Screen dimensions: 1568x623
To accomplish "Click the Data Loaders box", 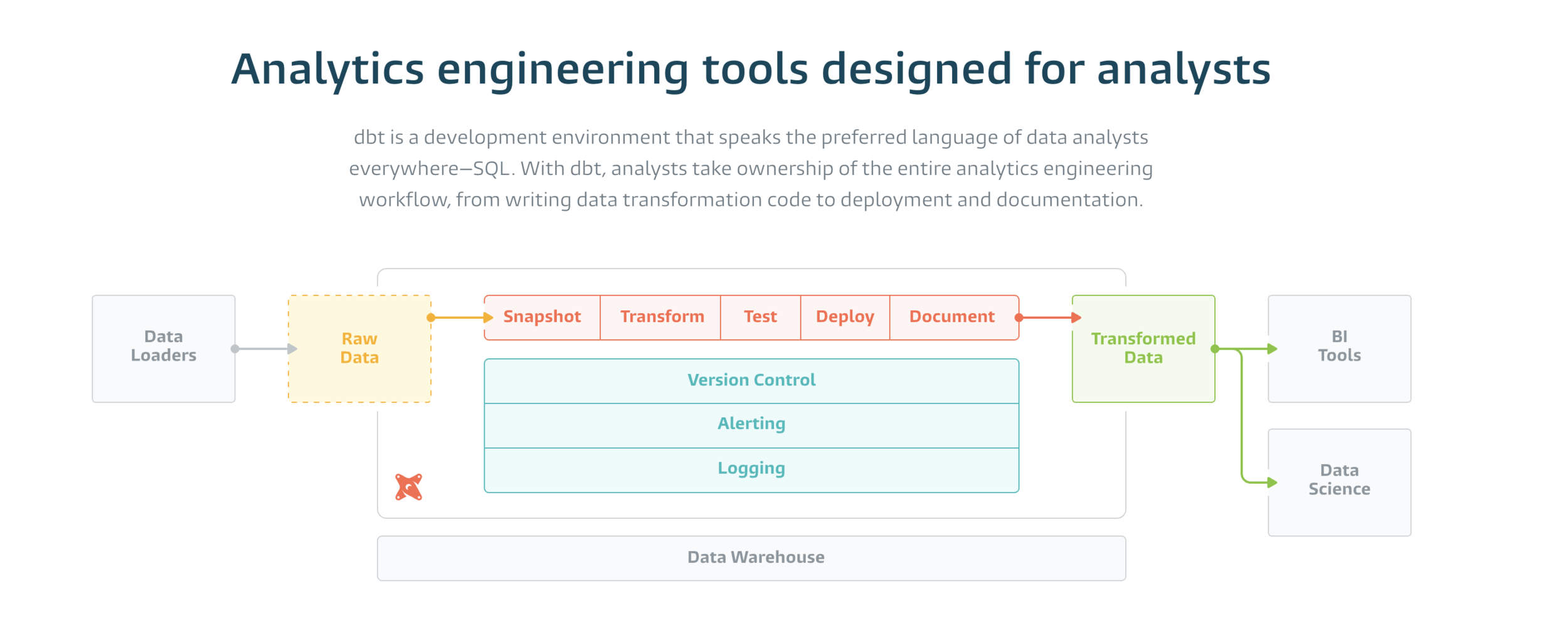I will (164, 349).
